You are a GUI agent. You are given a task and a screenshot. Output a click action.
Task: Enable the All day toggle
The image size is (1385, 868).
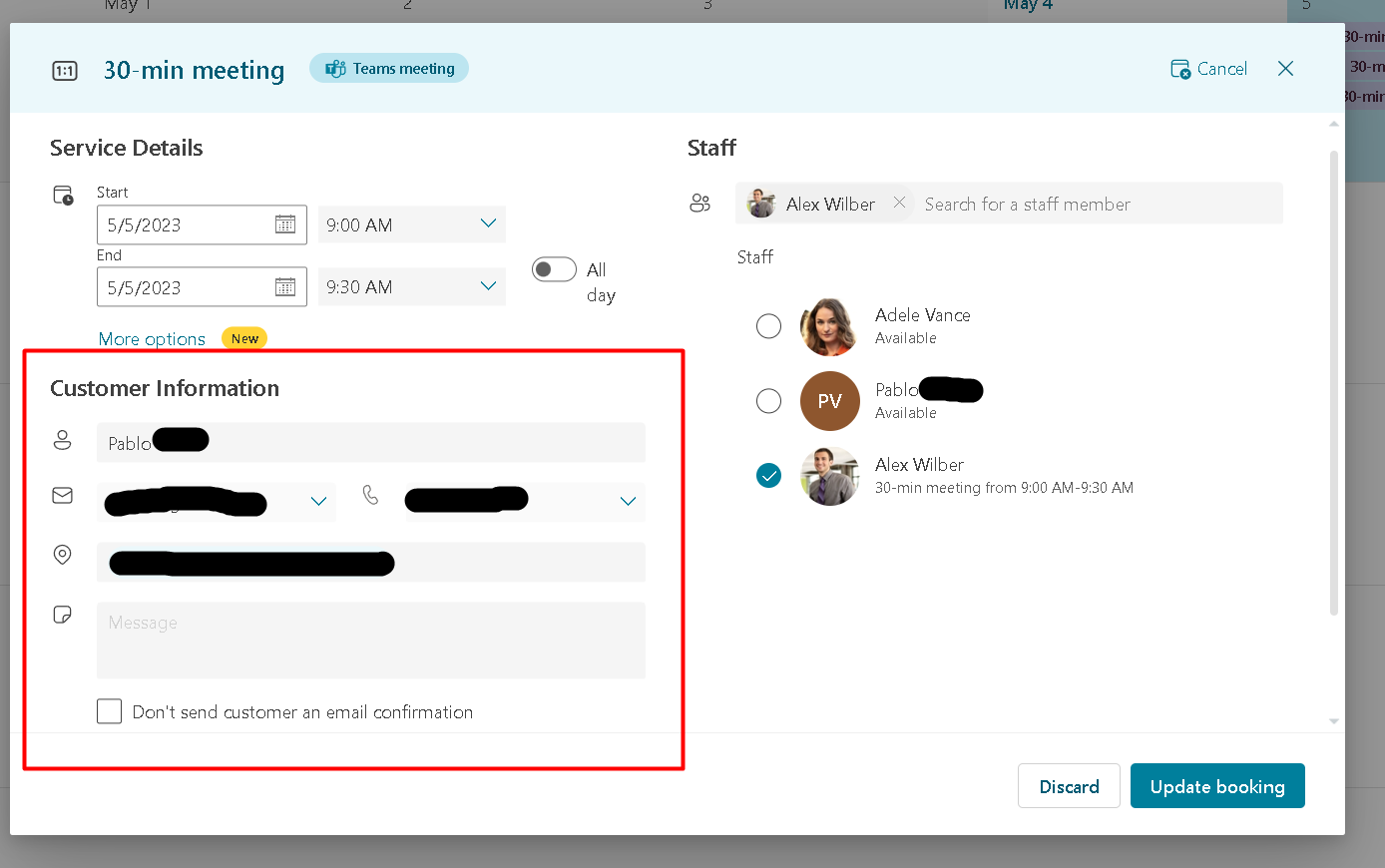(554, 269)
